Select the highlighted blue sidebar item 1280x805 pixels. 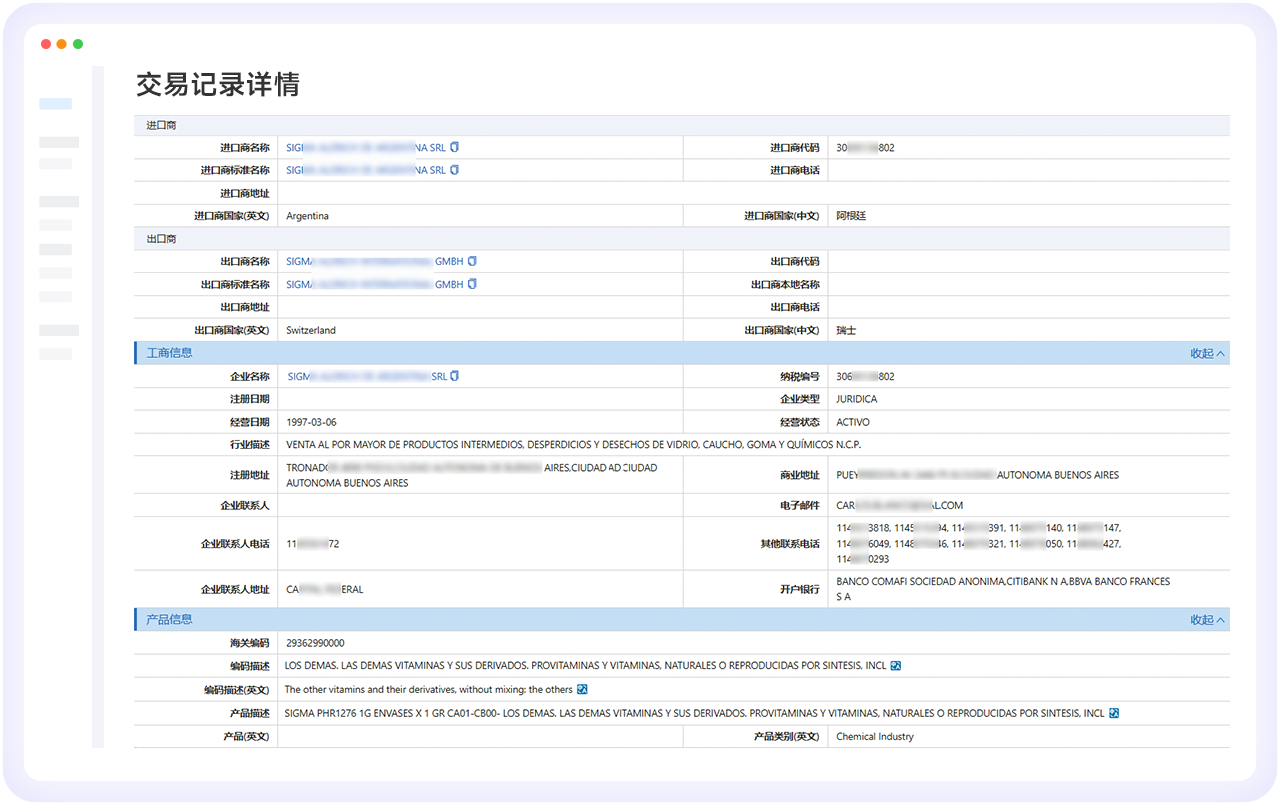coord(56,104)
